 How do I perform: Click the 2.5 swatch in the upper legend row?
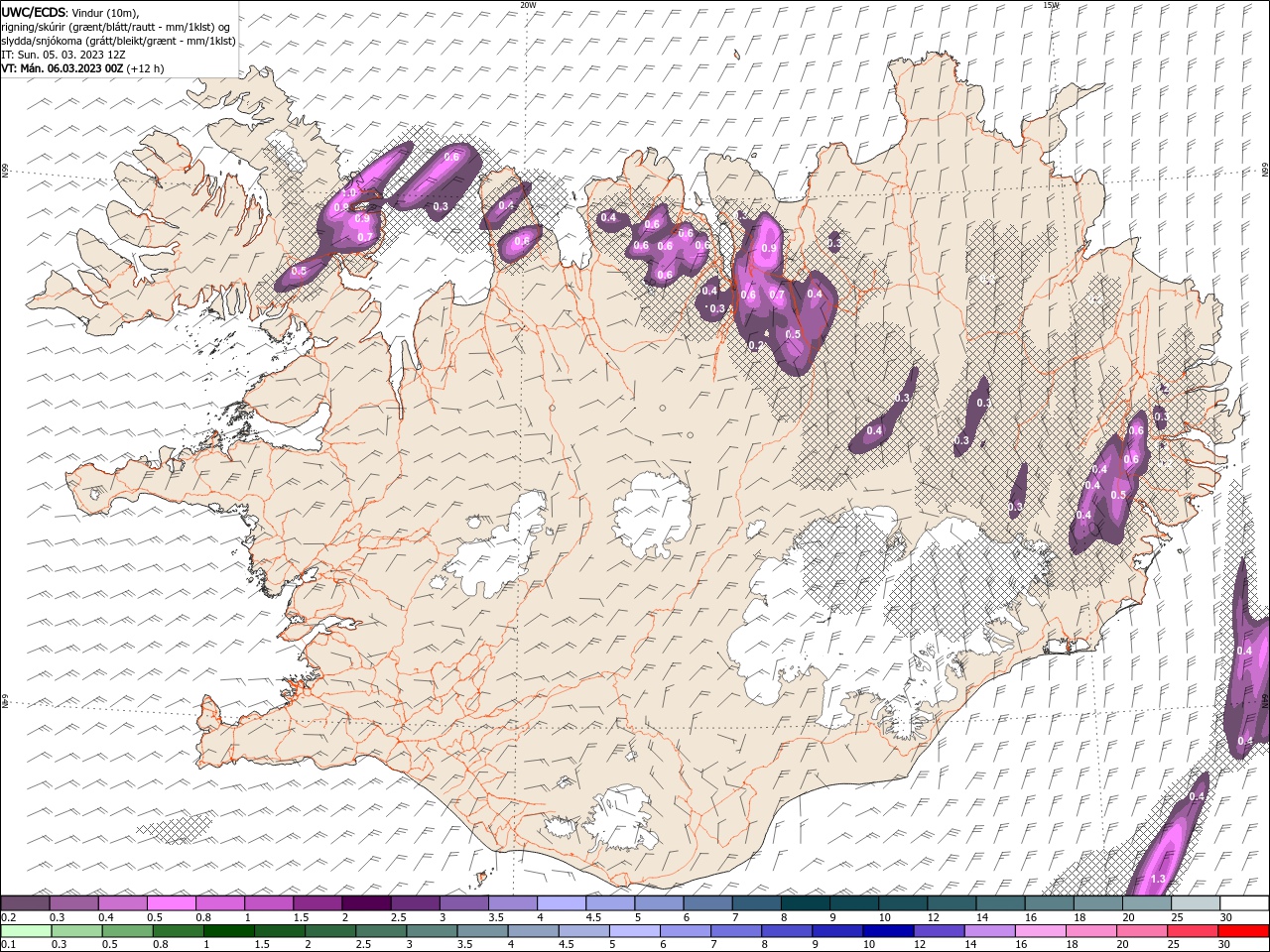(414, 903)
